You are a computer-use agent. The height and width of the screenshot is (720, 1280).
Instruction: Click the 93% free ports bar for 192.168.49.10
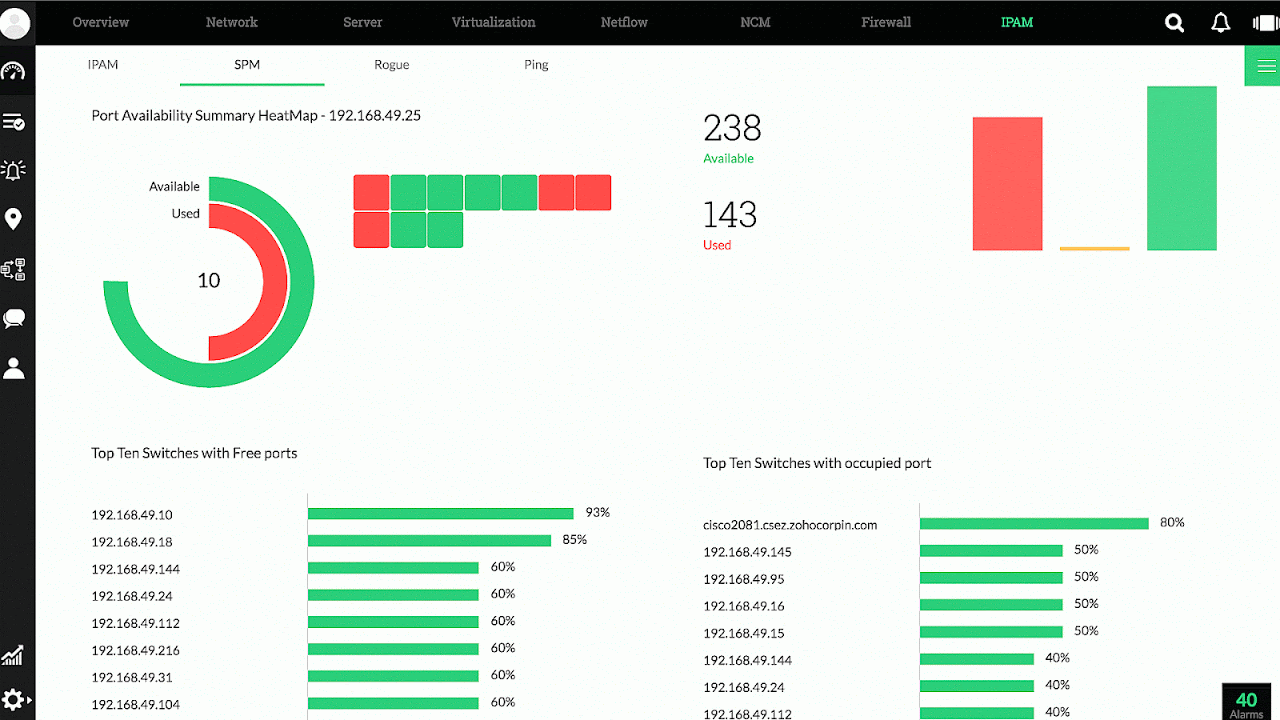(x=440, y=512)
